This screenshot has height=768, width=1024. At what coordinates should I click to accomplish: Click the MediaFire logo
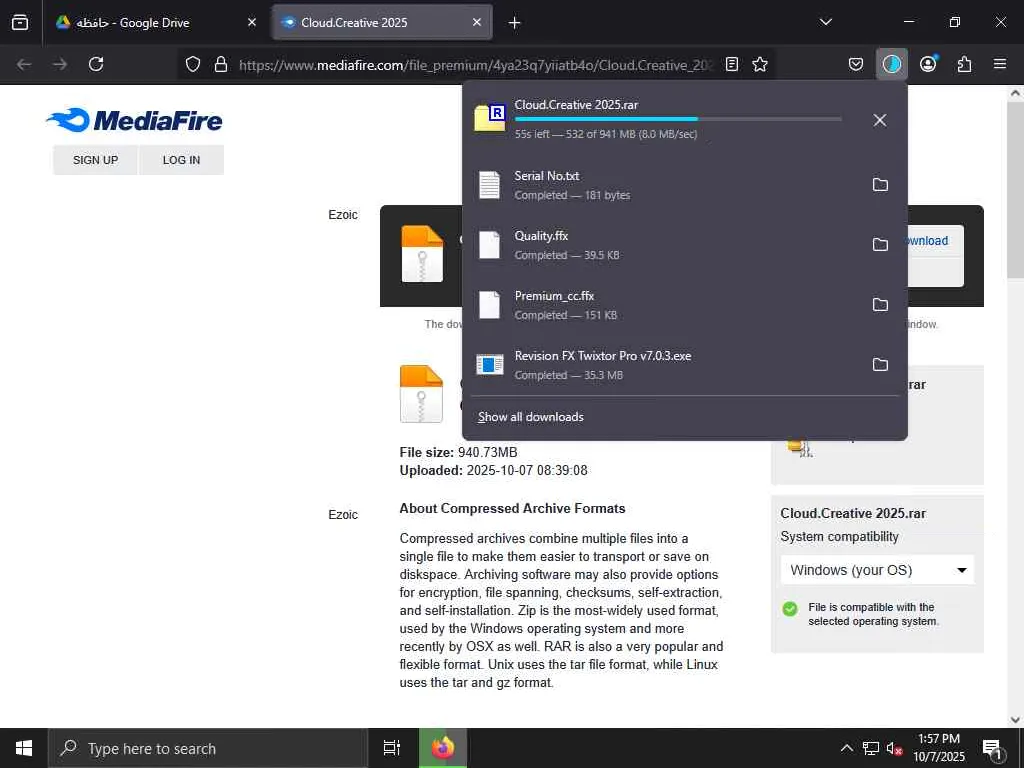click(x=134, y=120)
